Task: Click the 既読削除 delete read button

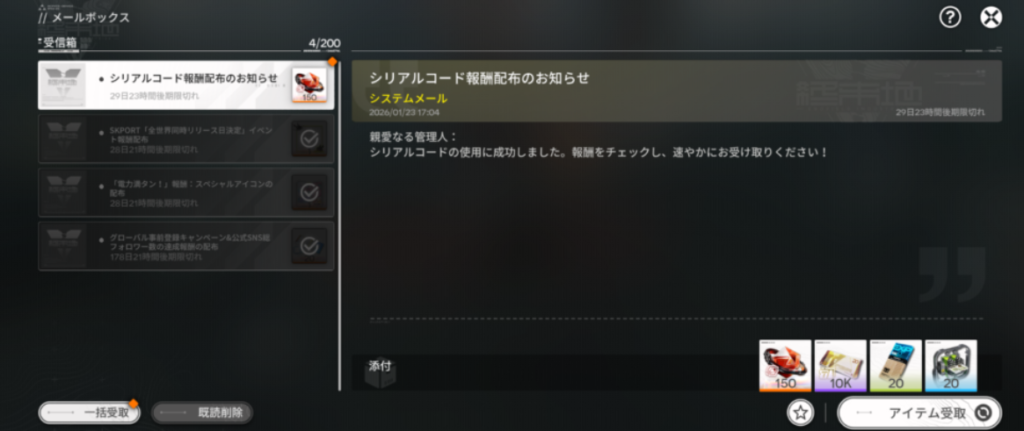Action: (x=202, y=413)
